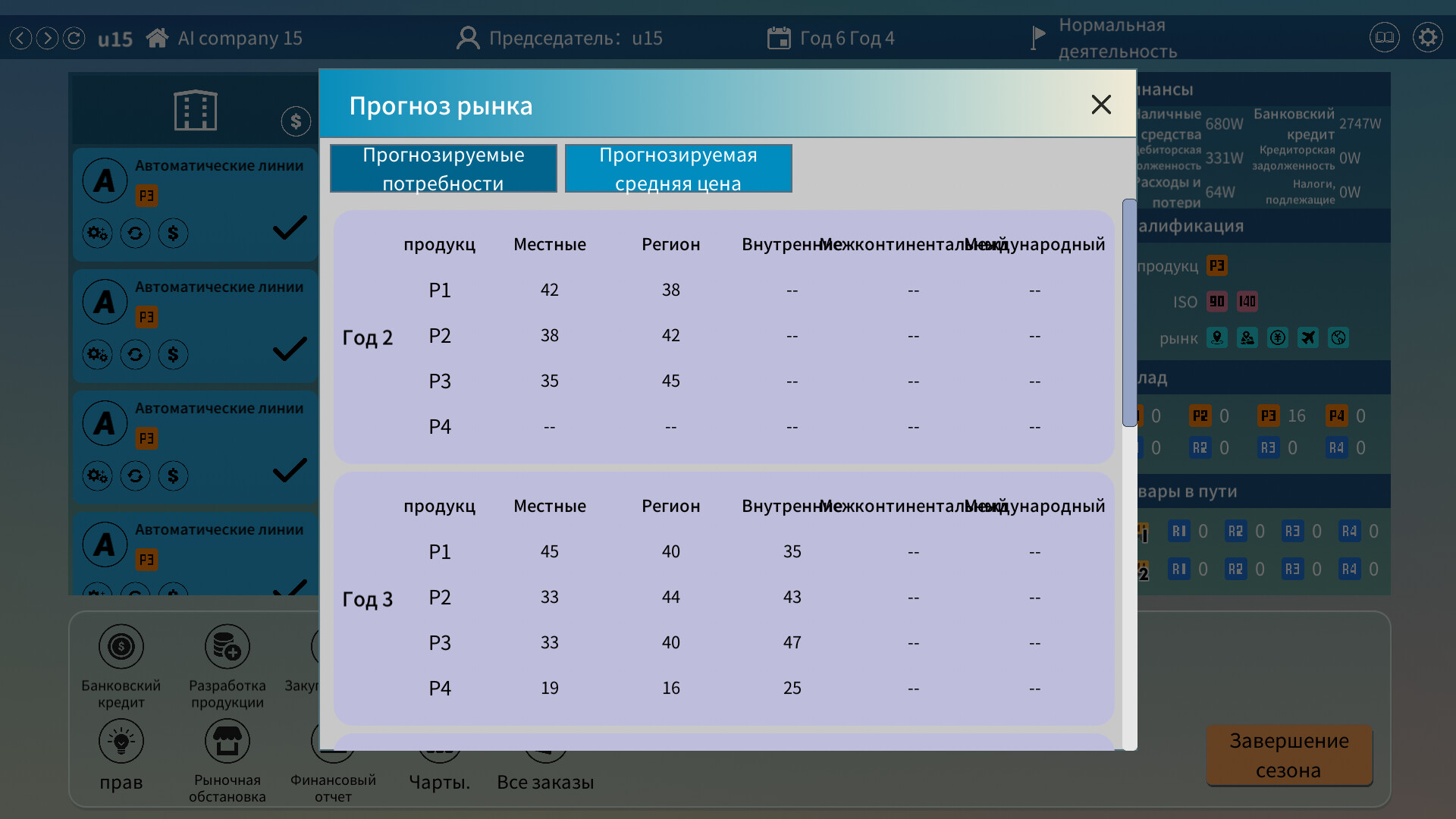Toggle checkmark on second Автоматические линии
The image size is (1456, 819).
click(290, 349)
